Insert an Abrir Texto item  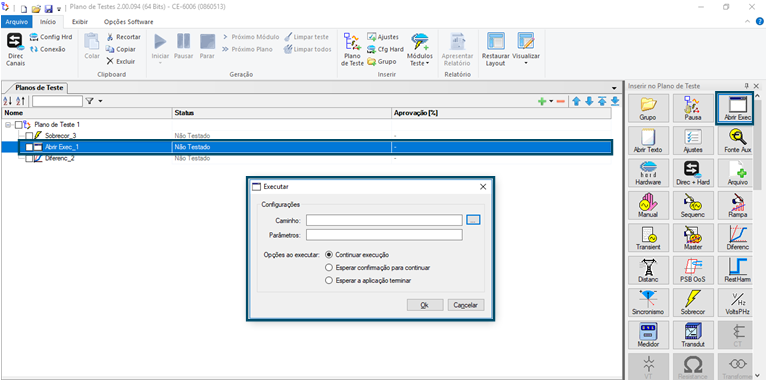click(648, 140)
